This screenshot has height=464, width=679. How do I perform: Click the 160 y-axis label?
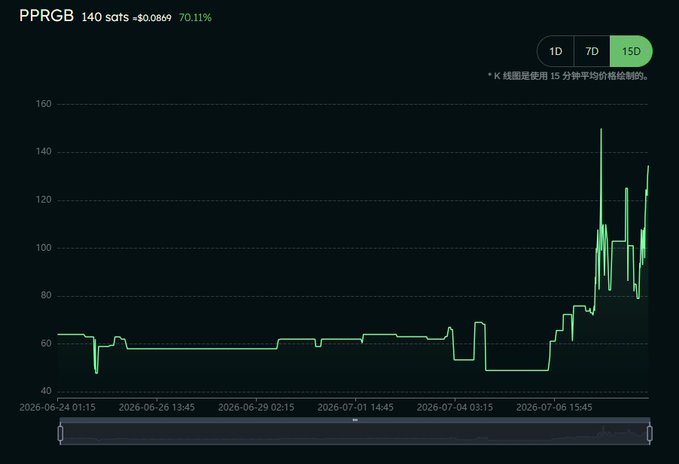coord(43,104)
